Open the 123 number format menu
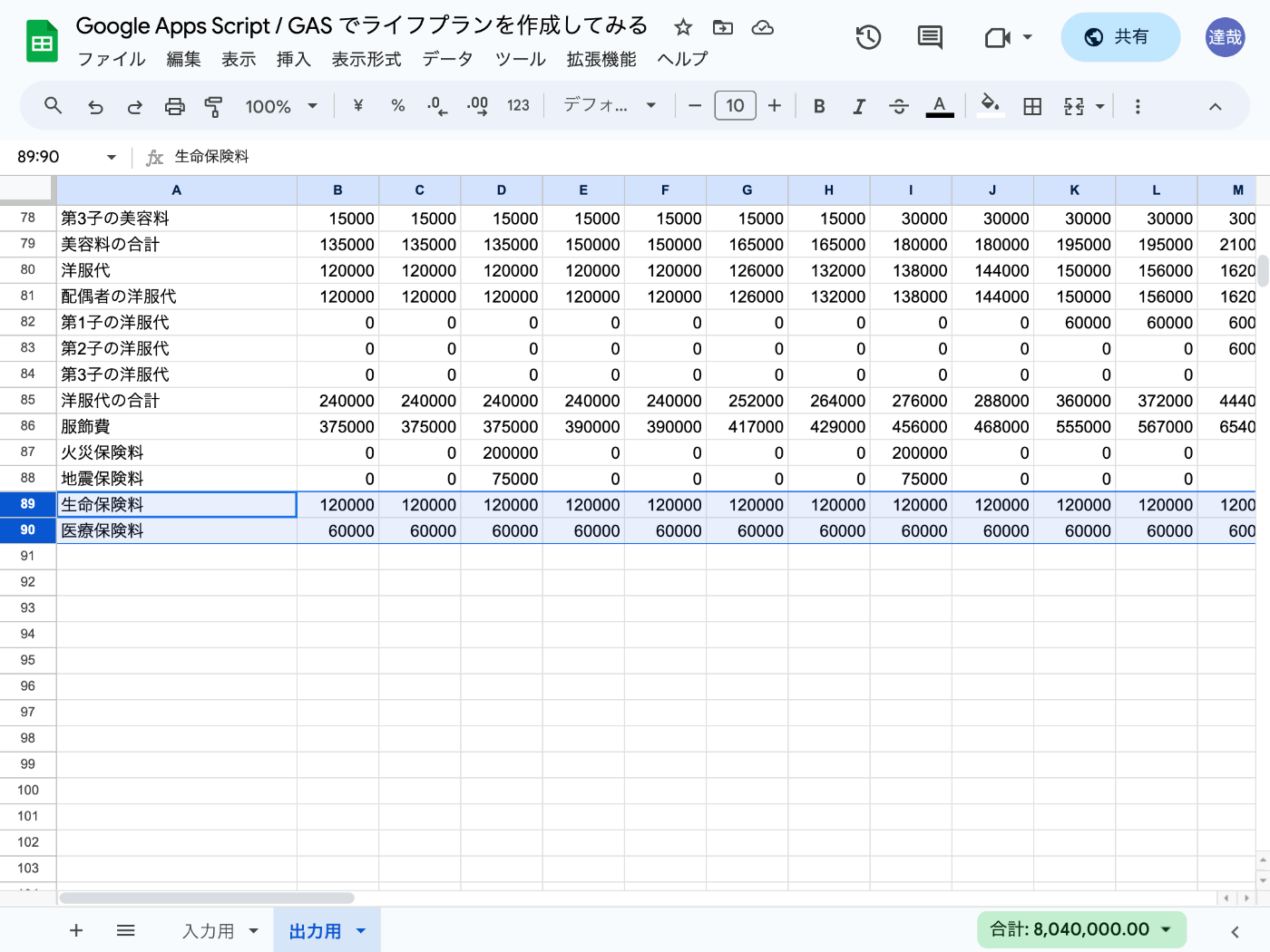 pos(518,106)
